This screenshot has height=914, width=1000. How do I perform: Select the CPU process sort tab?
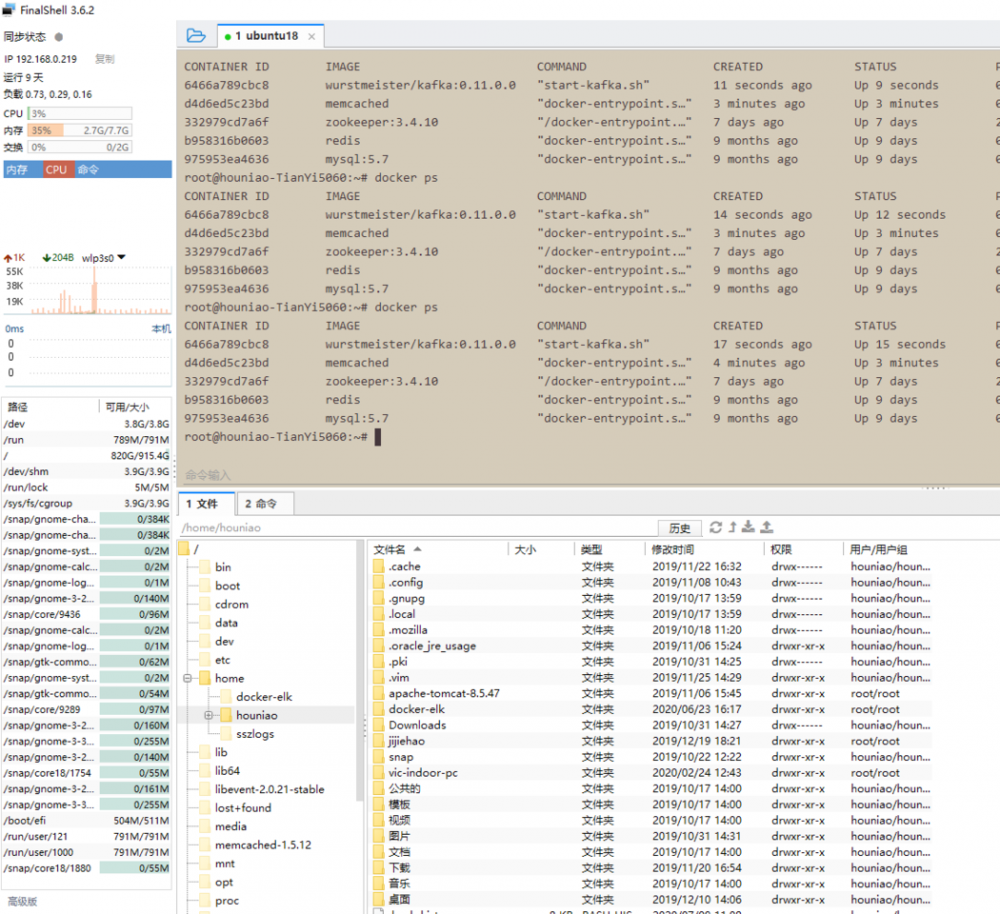pyautogui.click(x=56, y=170)
